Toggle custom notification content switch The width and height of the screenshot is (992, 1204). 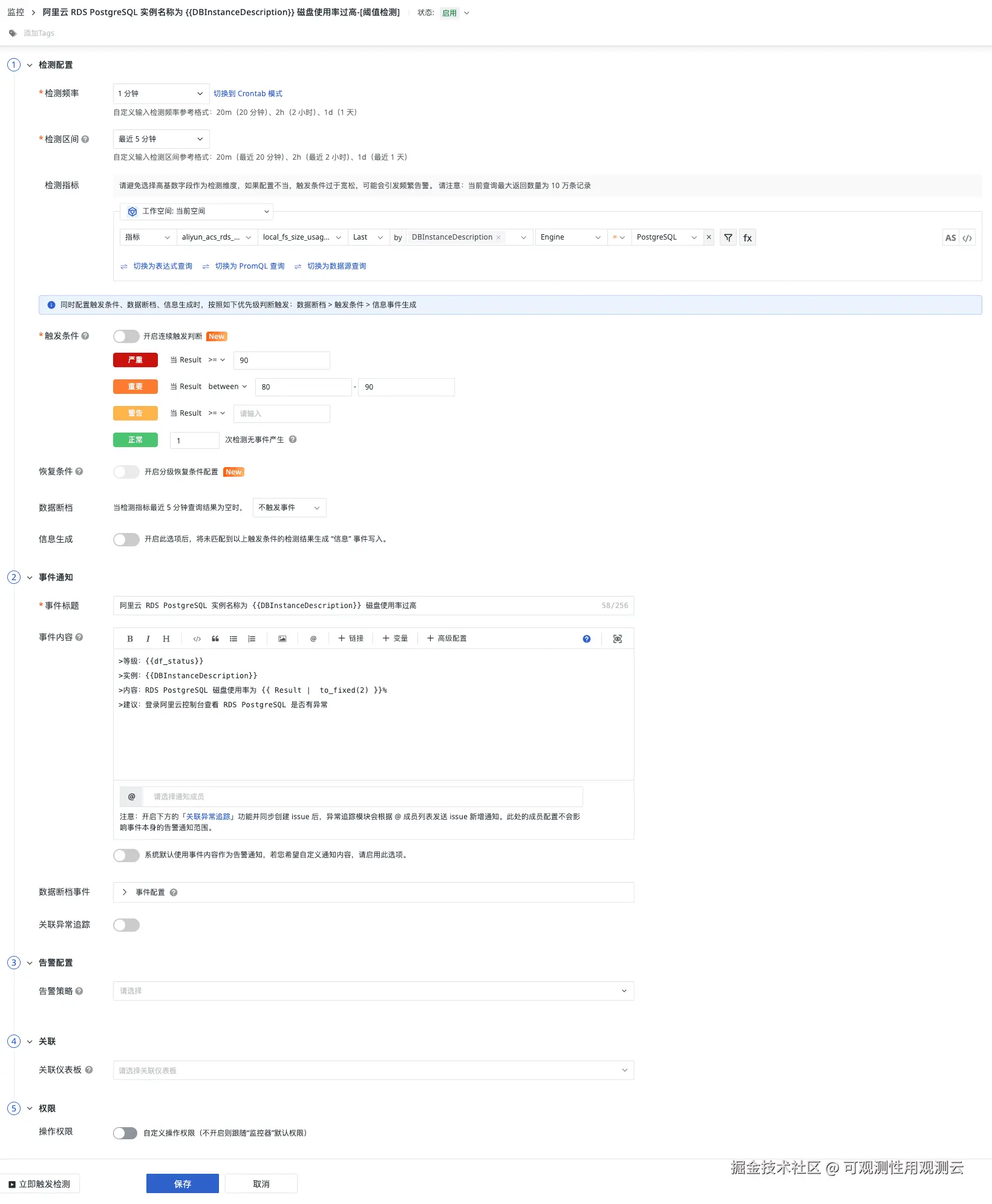[126, 855]
